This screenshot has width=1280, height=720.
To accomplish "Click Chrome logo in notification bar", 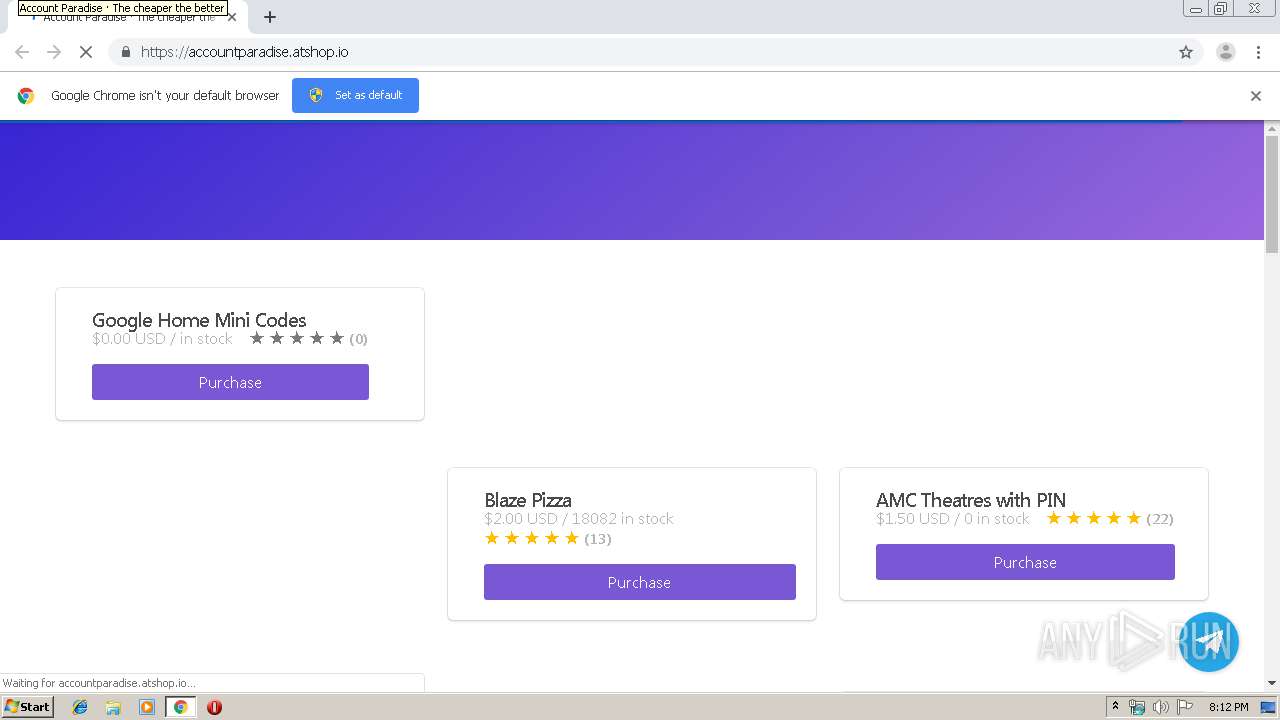I will pos(26,96).
